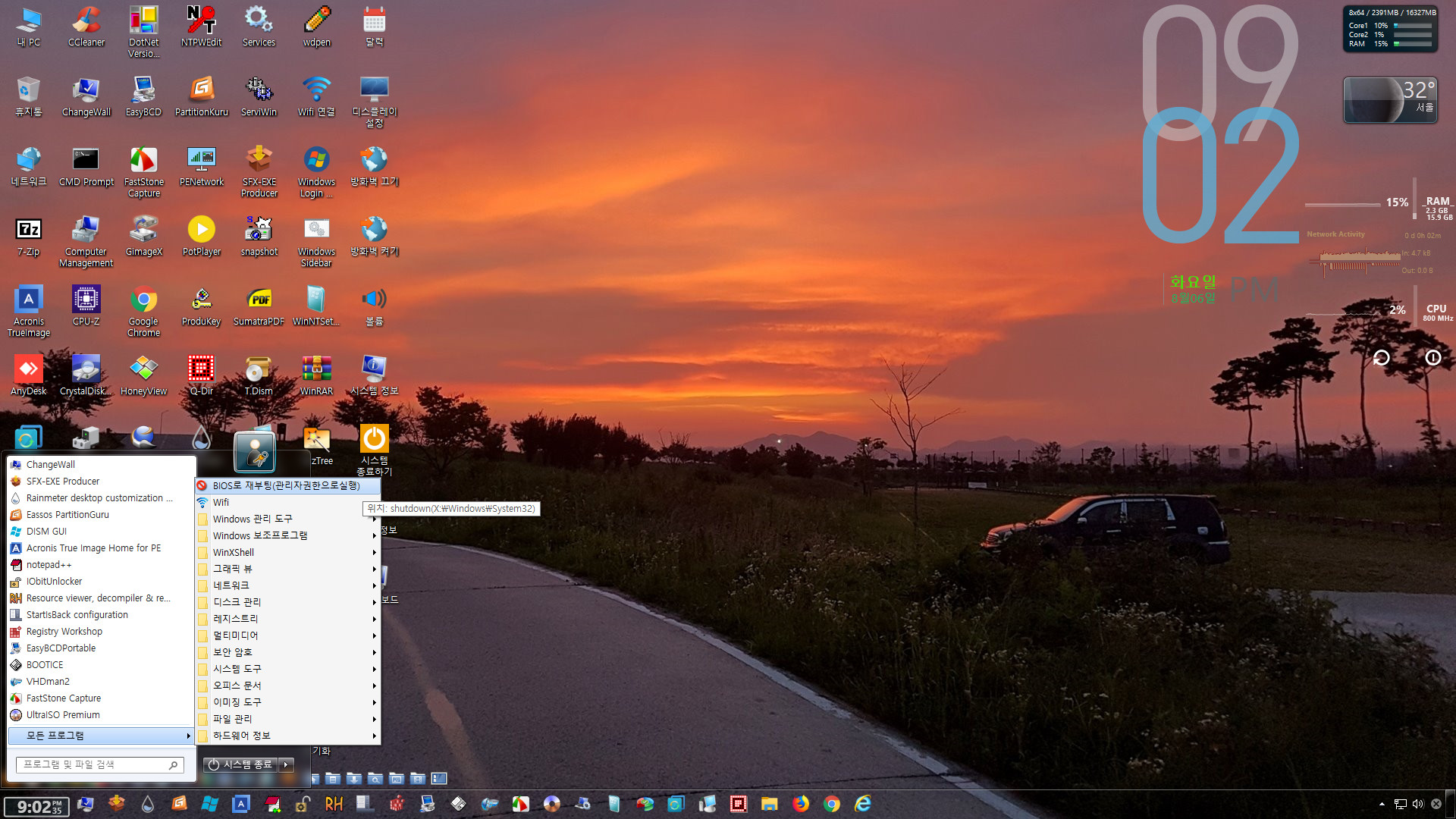Screen dimensions: 1456x819
Task: Click 모든 프로그램 button
Action: pos(101,736)
